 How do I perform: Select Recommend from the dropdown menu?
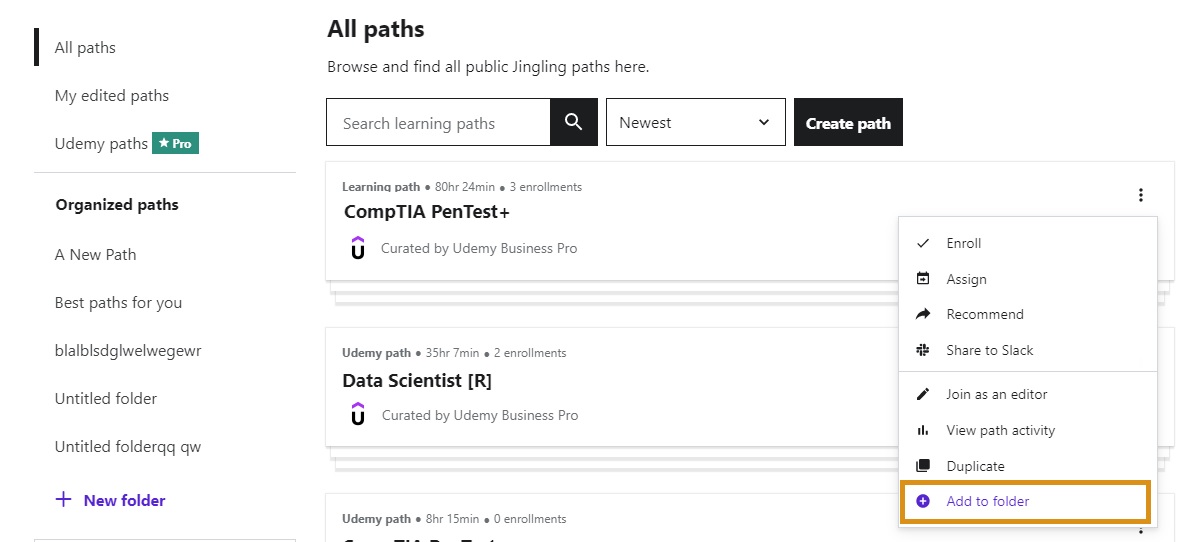click(984, 314)
